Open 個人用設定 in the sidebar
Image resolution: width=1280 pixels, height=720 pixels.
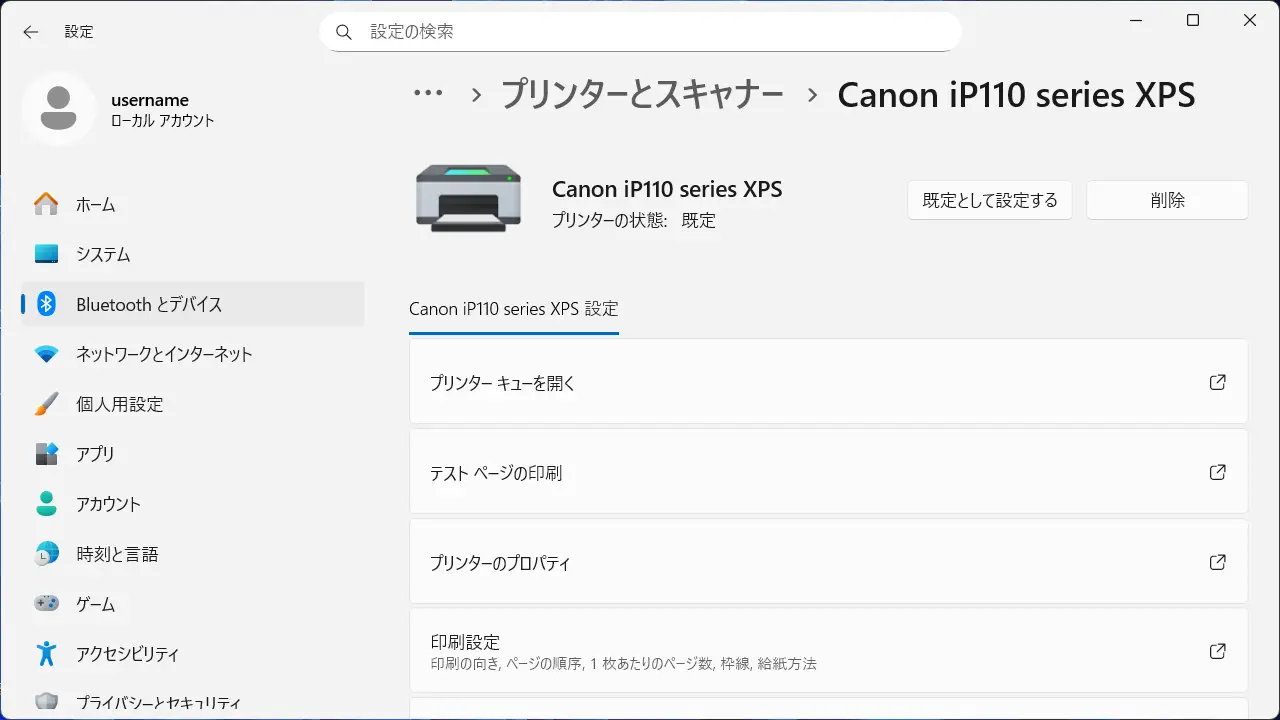(119, 405)
